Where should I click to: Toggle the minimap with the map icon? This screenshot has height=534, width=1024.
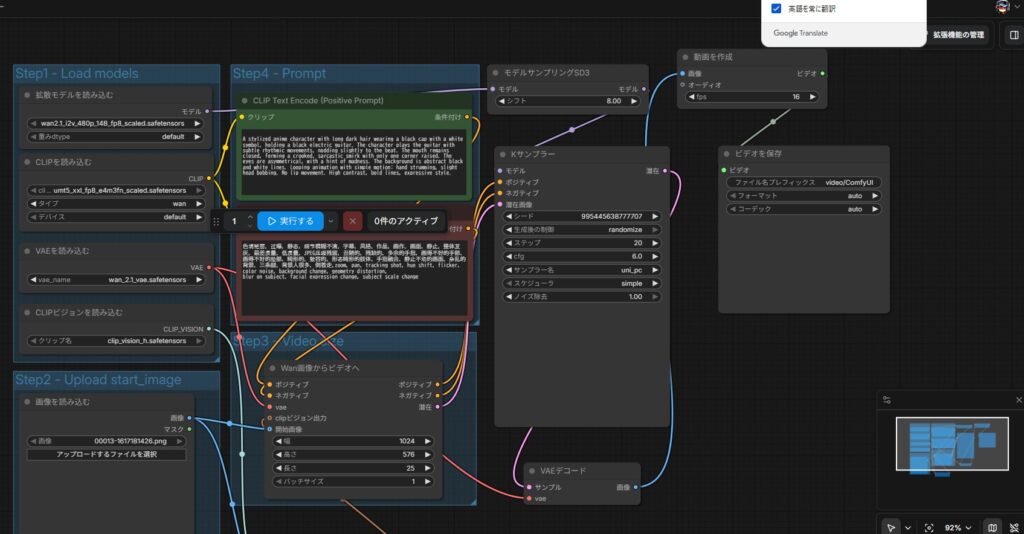(992, 527)
